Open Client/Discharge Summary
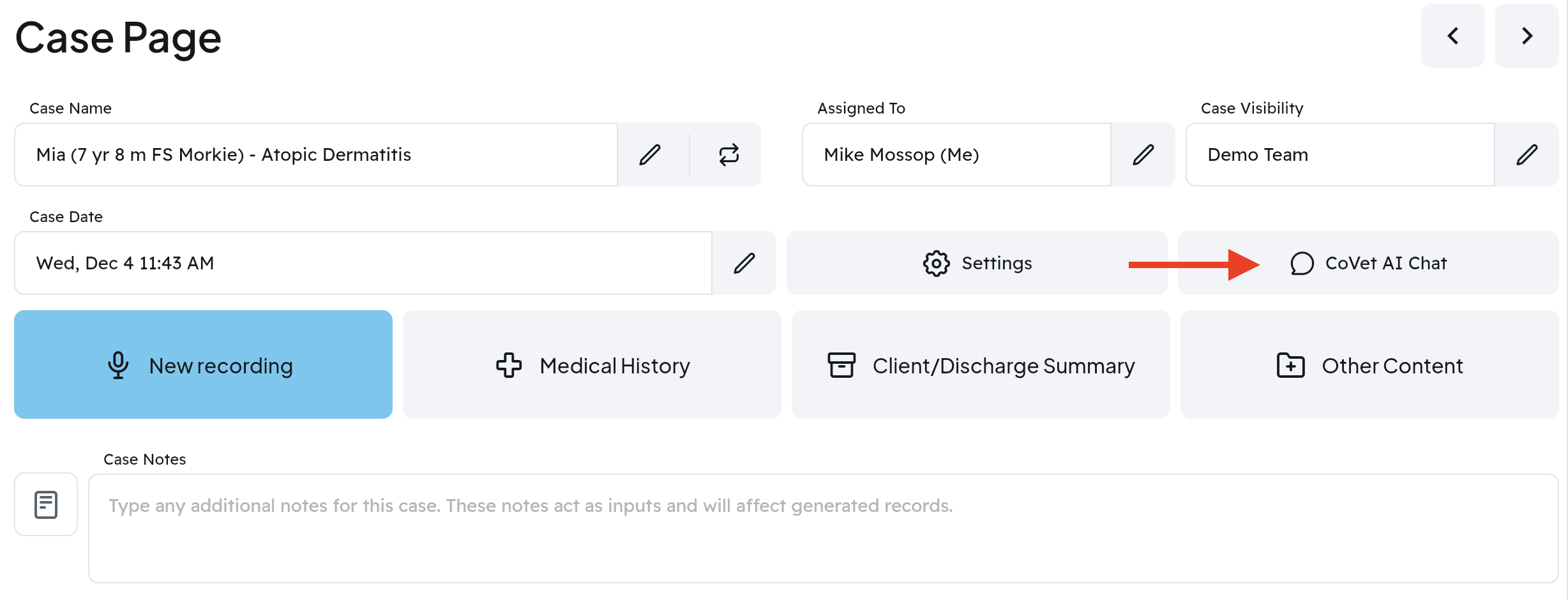The image size is (1568, 600). [981, 365]
